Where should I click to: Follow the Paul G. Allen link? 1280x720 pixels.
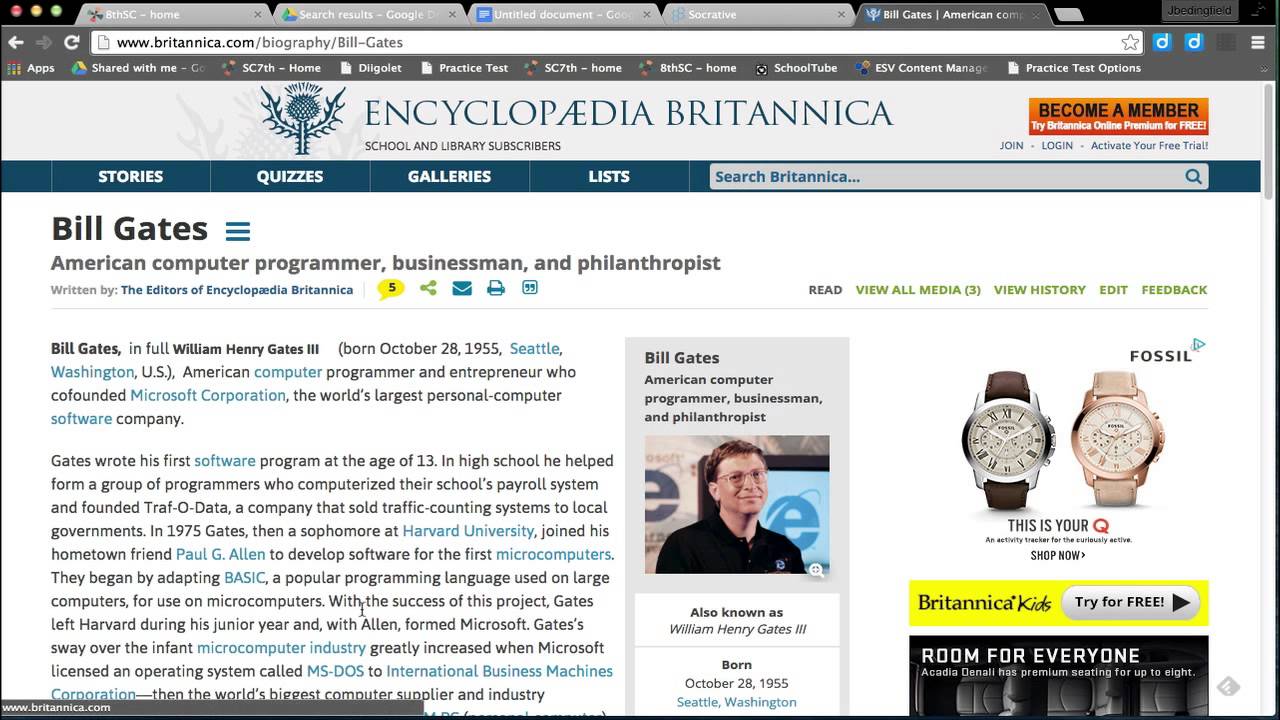221,554
